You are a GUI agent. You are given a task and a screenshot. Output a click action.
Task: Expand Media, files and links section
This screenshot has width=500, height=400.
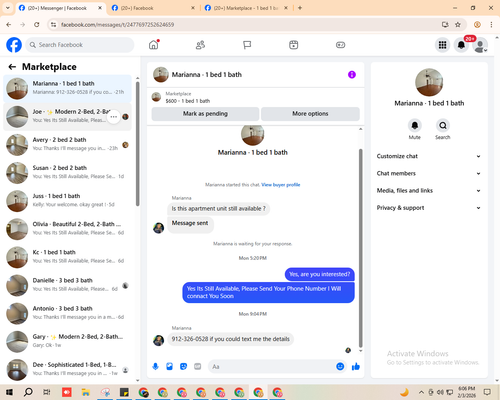429,191
